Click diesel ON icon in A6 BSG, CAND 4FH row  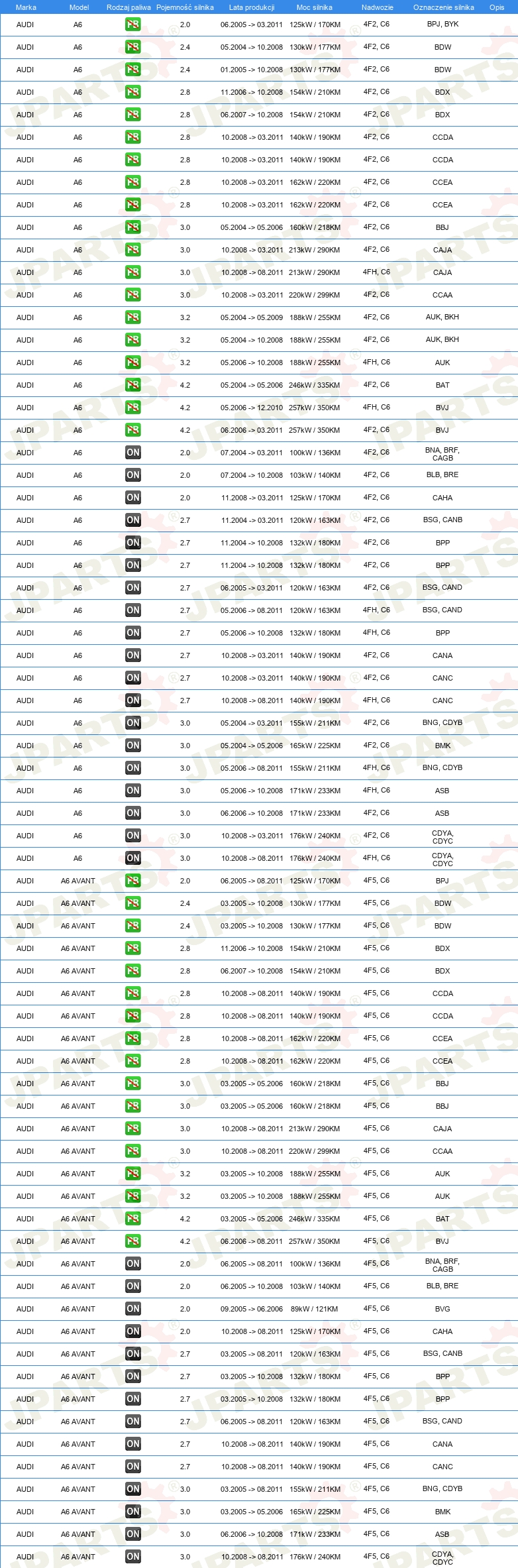pos(133,610)
